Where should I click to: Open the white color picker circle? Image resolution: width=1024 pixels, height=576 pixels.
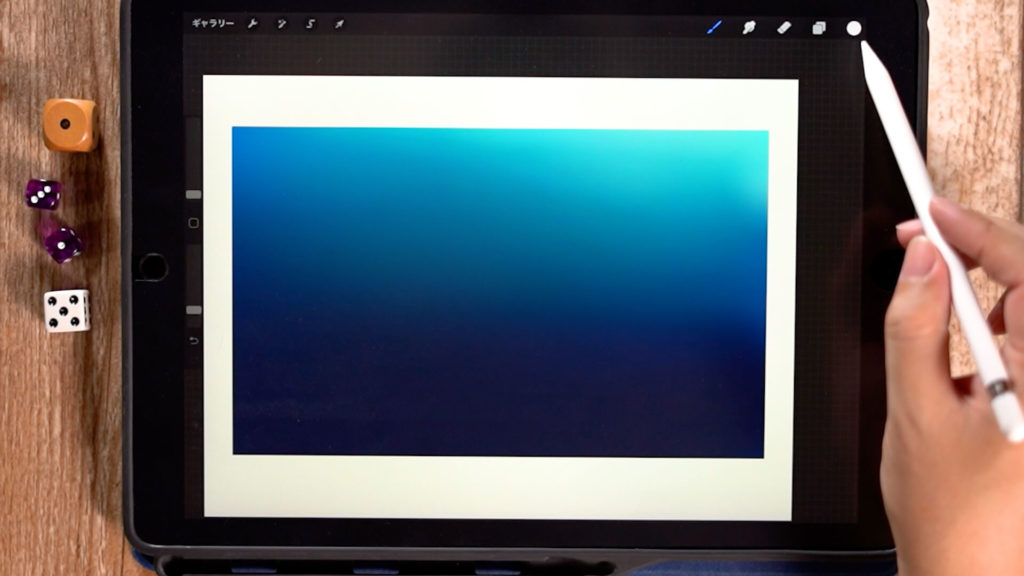pos(853,28)
